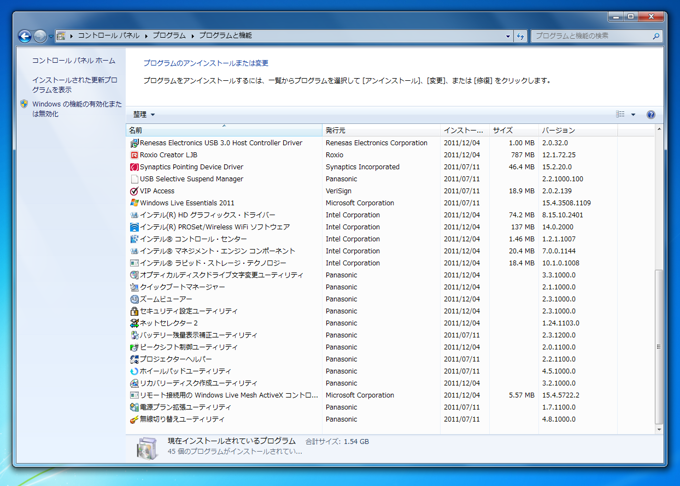Click the プログラムと機能の検索 search field
The width and height of the screenshot is (680, 486).
(592, 36)
